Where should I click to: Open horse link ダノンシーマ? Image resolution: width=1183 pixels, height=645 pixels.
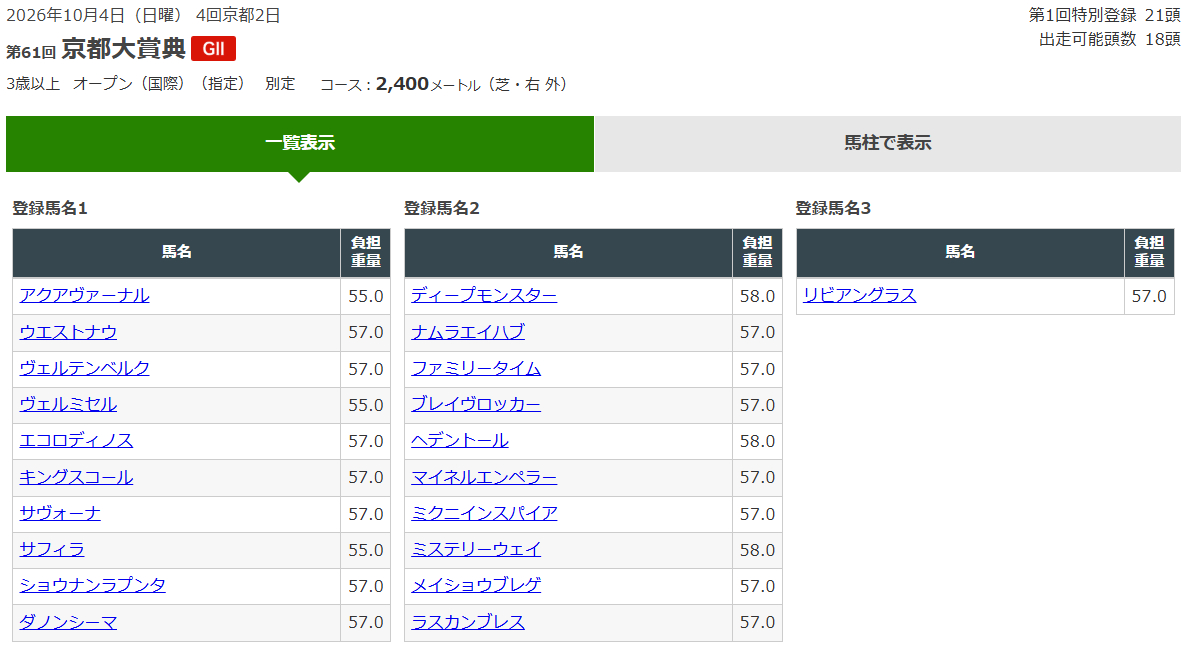pyautogui.click(x=68, y=622)
